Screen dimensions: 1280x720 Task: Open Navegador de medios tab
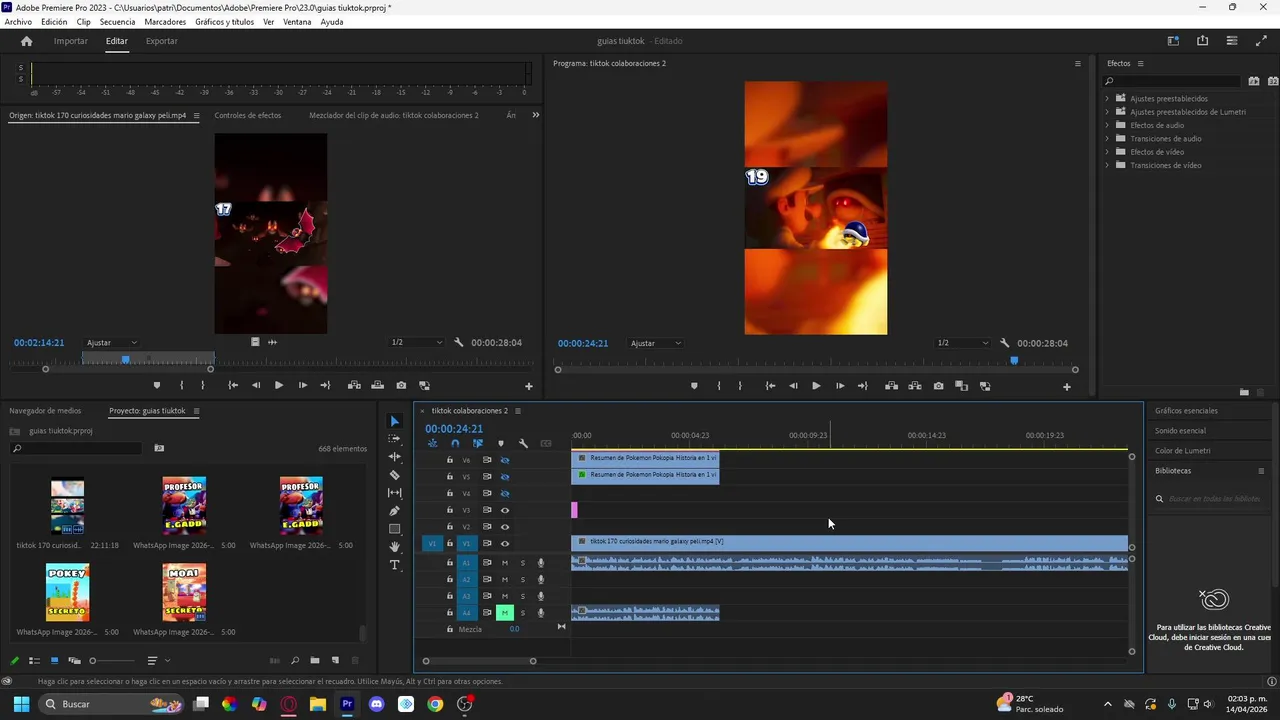pyautogui.click(x=45, y=411)
